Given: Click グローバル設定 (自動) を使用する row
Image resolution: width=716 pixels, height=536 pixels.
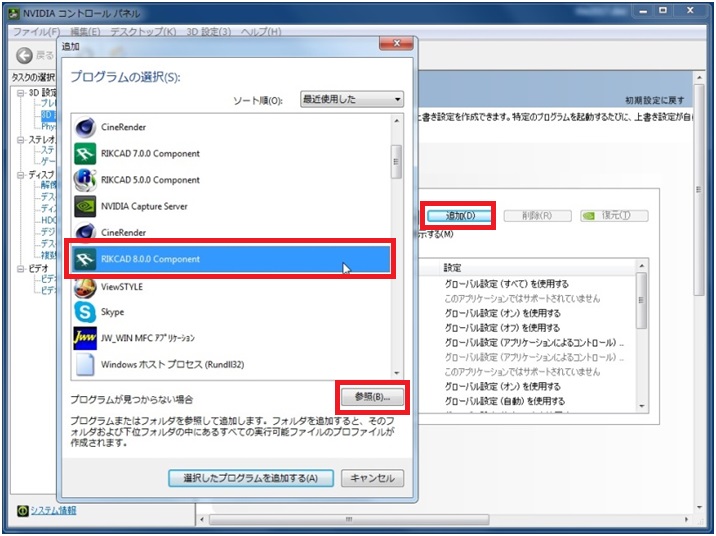Looking at the screenshot, I should 505,401.
